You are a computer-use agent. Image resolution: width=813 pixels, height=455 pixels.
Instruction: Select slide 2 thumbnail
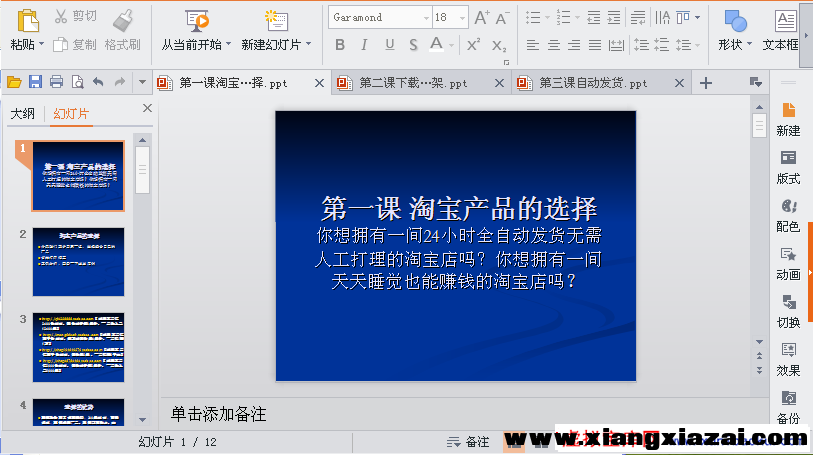point(78,262)
